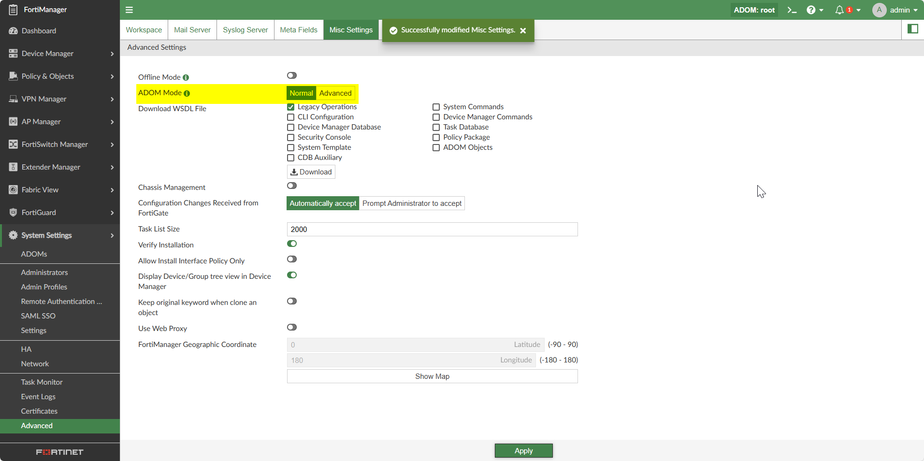This screenshot has height=461, width=924.
Task: Check Device Manager Database checkbox
Action: pos(291,127)
